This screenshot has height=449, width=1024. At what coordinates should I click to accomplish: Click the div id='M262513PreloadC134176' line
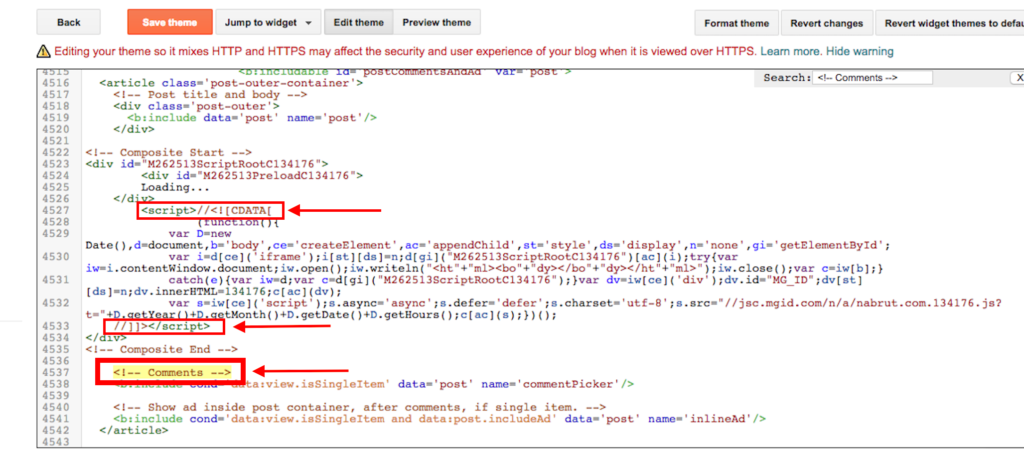(251, 176)
